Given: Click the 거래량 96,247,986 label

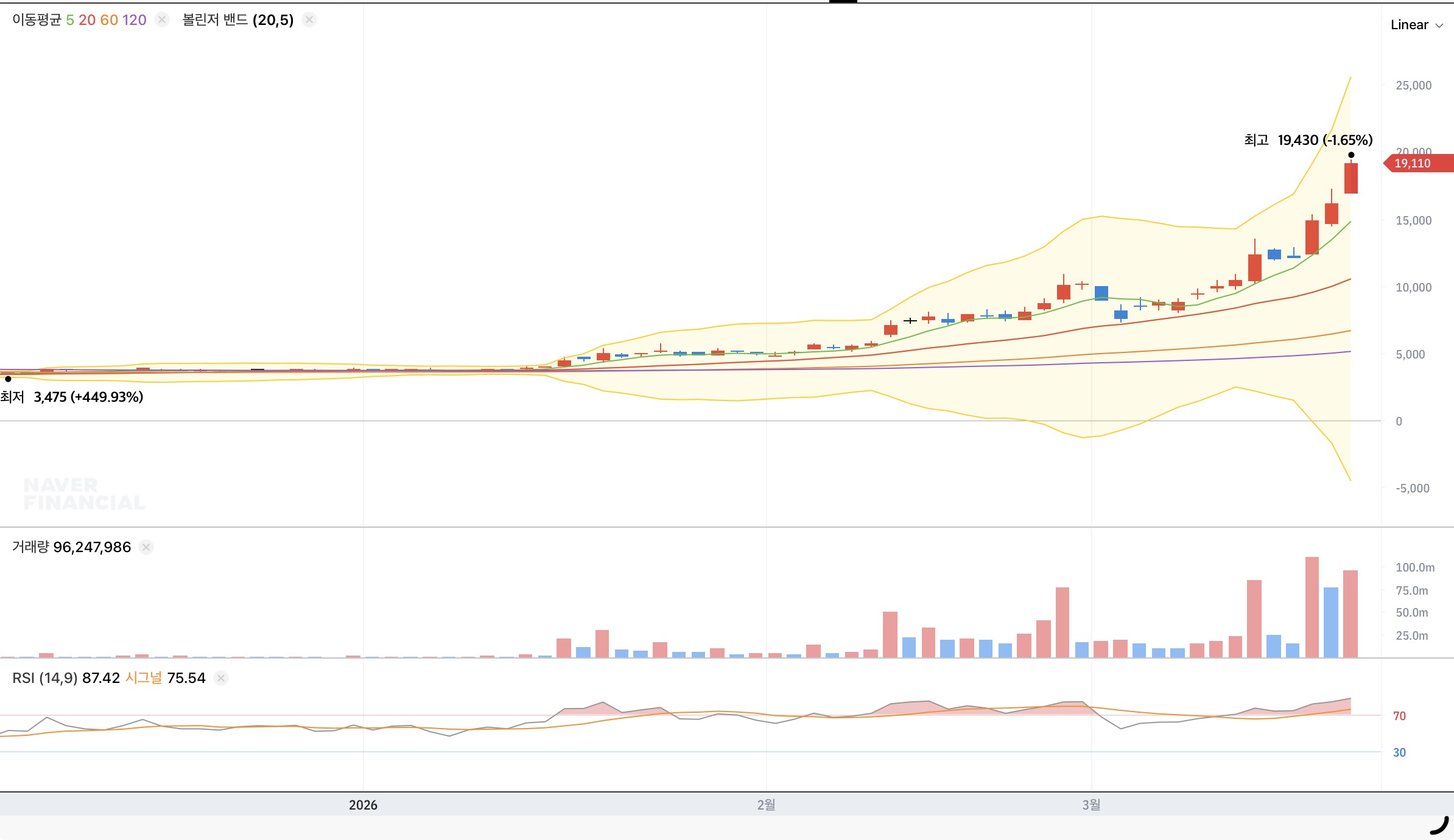Looking at the screenshot, I should (x=71, y=547).
